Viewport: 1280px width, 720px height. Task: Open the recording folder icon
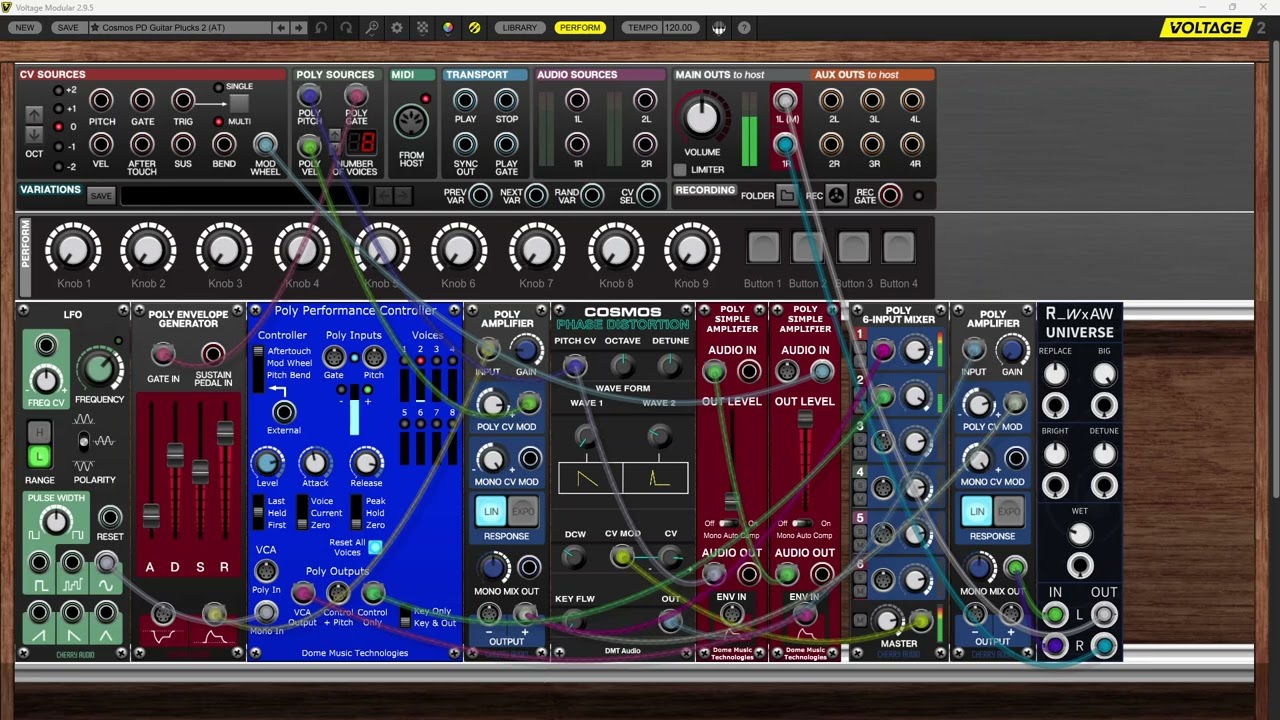tap(788, 196)
